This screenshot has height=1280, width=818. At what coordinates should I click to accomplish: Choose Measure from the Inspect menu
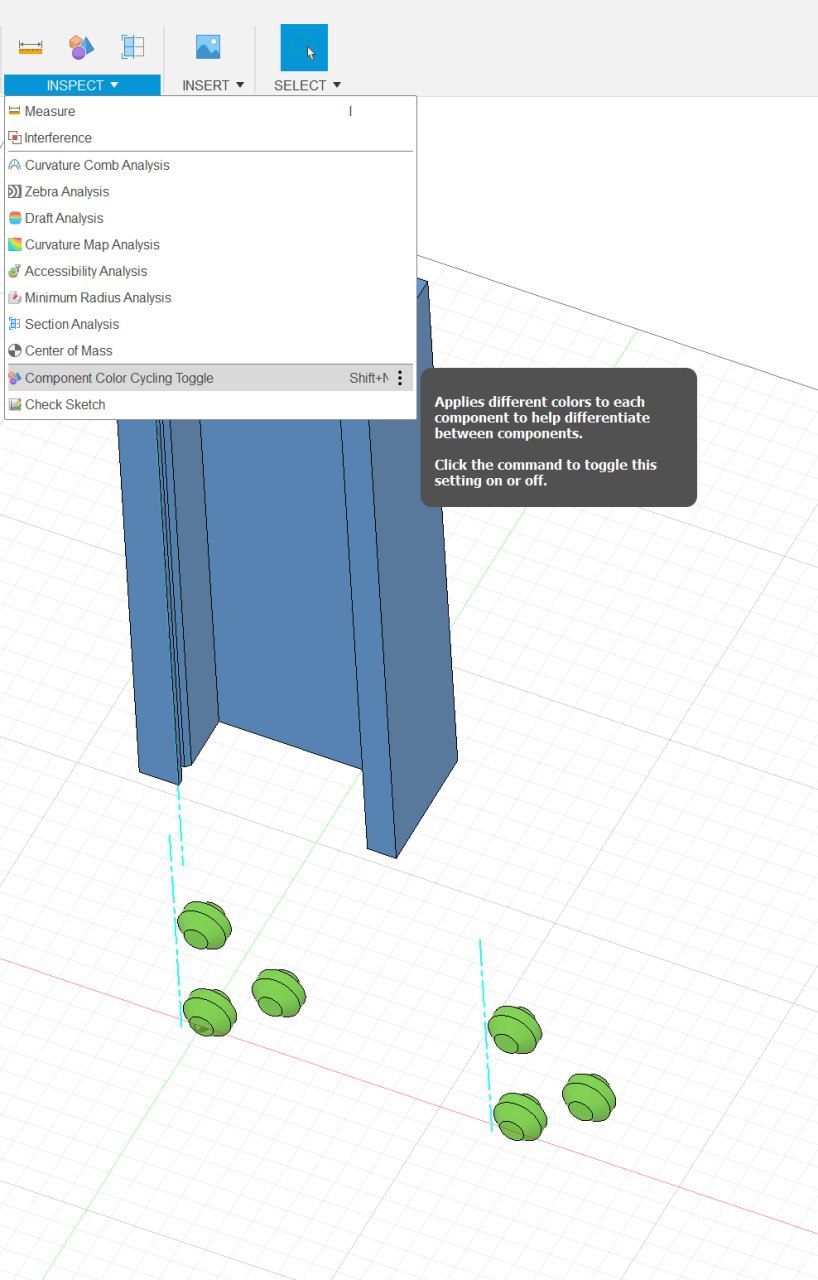(210, 111)
